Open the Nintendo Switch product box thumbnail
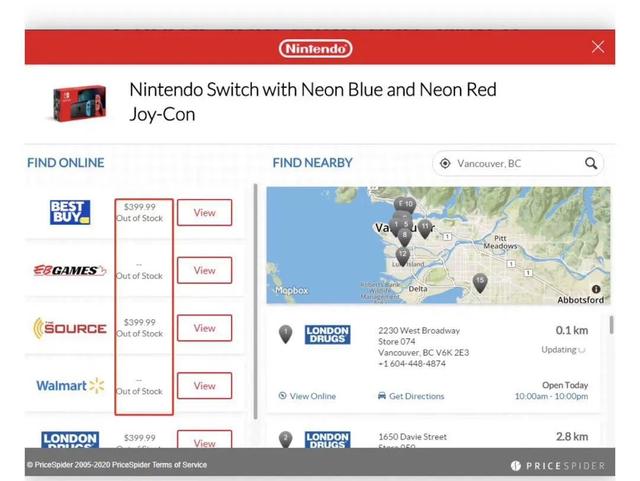This screenshot has height=481, width=640. 80,103
